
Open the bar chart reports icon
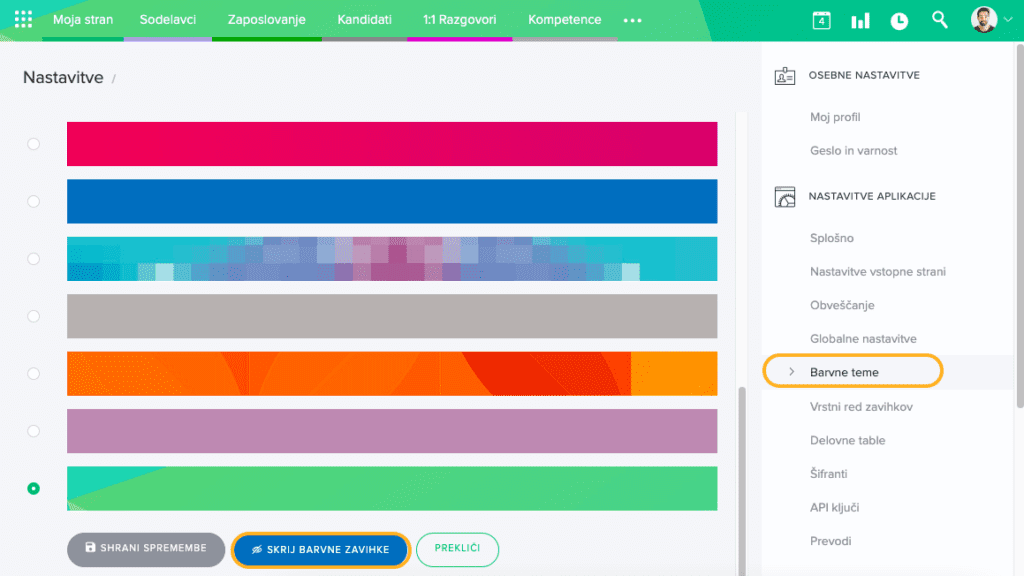tap(860, 20)
